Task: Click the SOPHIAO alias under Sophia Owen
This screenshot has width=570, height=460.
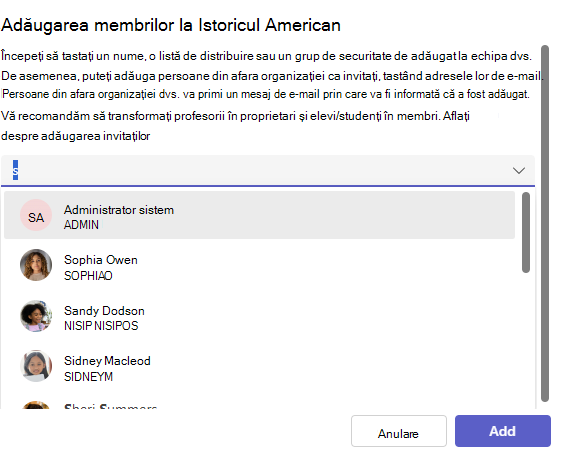Action: pyautogui.click(x=88, y=276)
